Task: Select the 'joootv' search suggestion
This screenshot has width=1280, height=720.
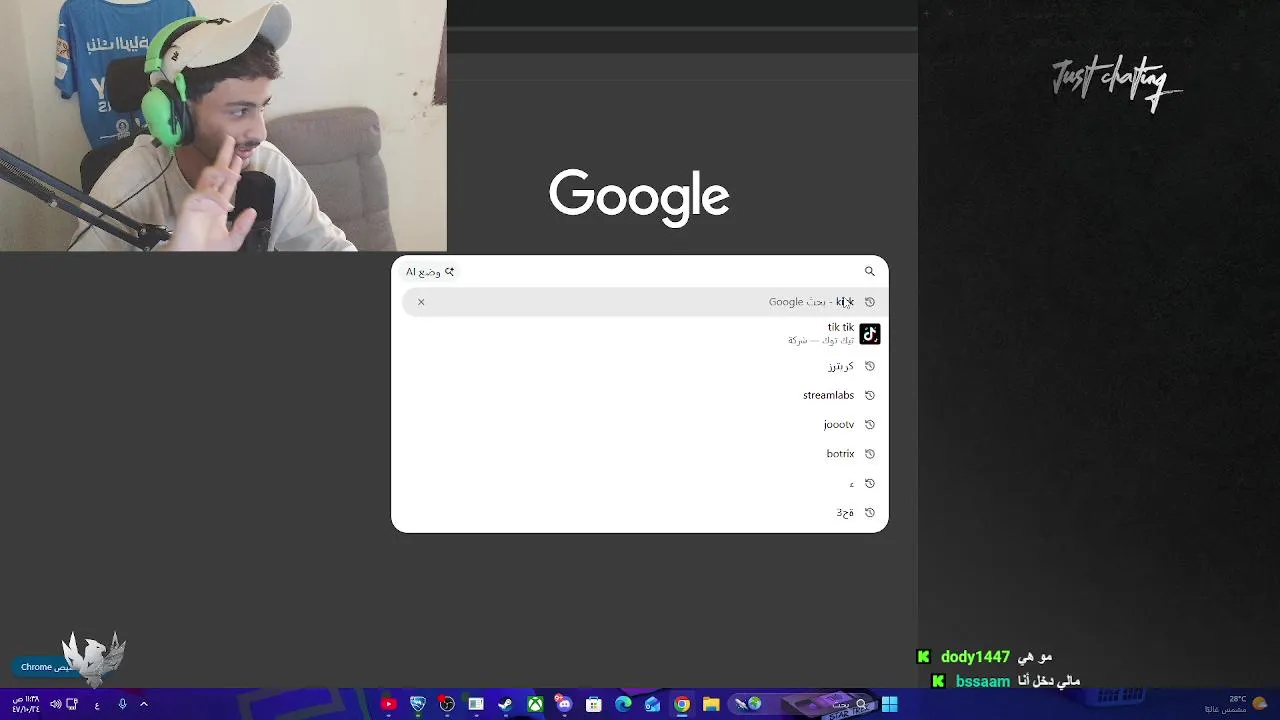Action: click(x=640, y=424)
